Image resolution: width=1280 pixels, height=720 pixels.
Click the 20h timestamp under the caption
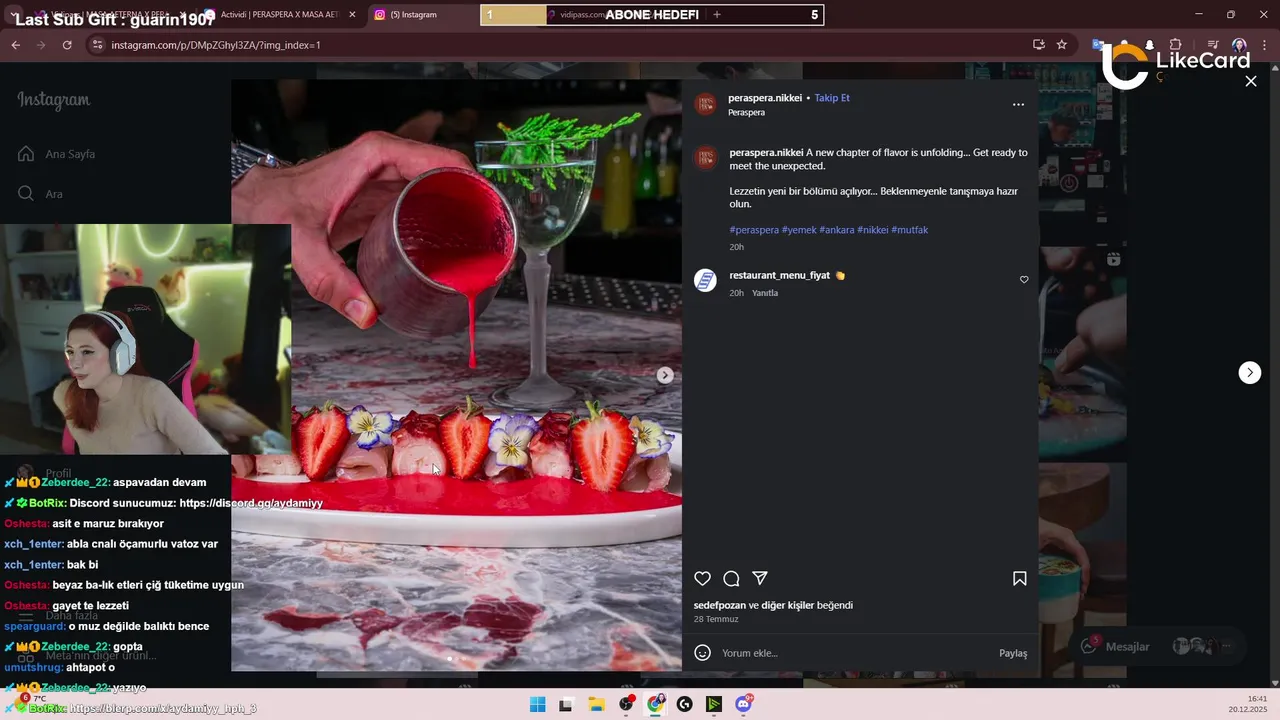pos(737,247)
